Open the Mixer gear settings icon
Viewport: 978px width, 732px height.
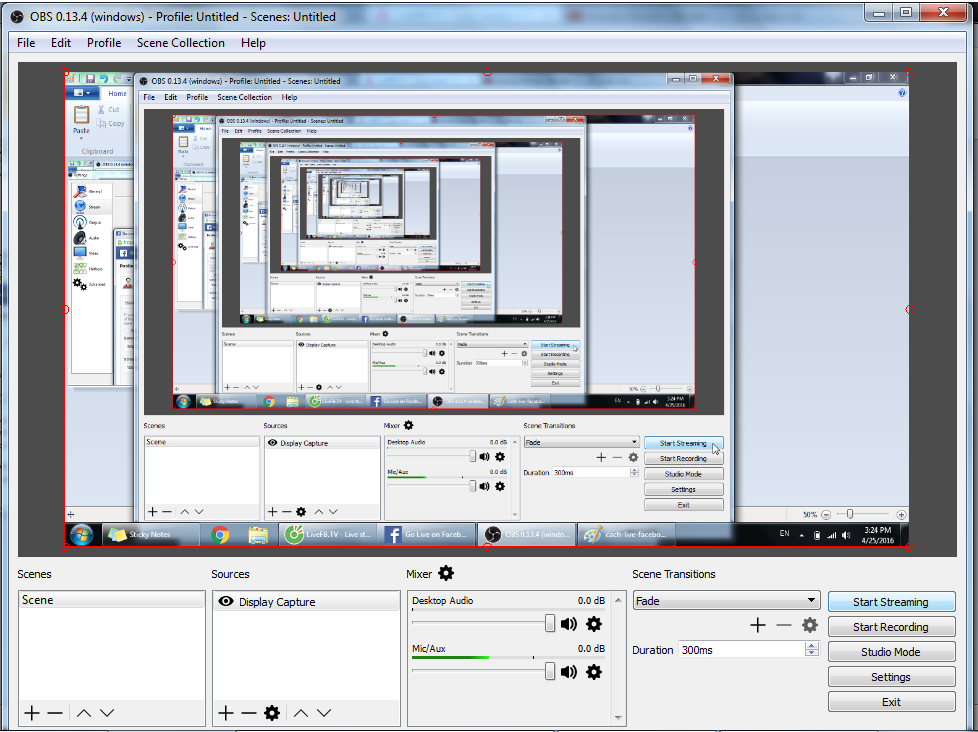tap(446, 573)
